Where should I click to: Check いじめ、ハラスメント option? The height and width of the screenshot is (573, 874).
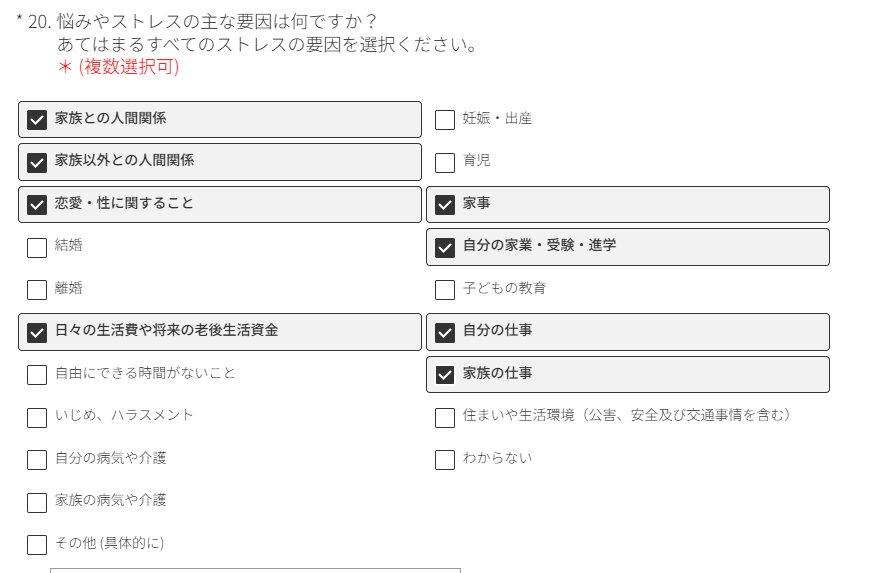click(37, 417)
